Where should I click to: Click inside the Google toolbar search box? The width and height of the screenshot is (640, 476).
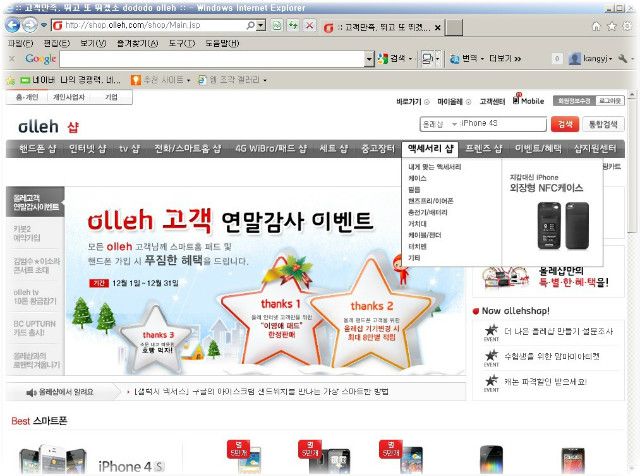click(x=212, y=59)
